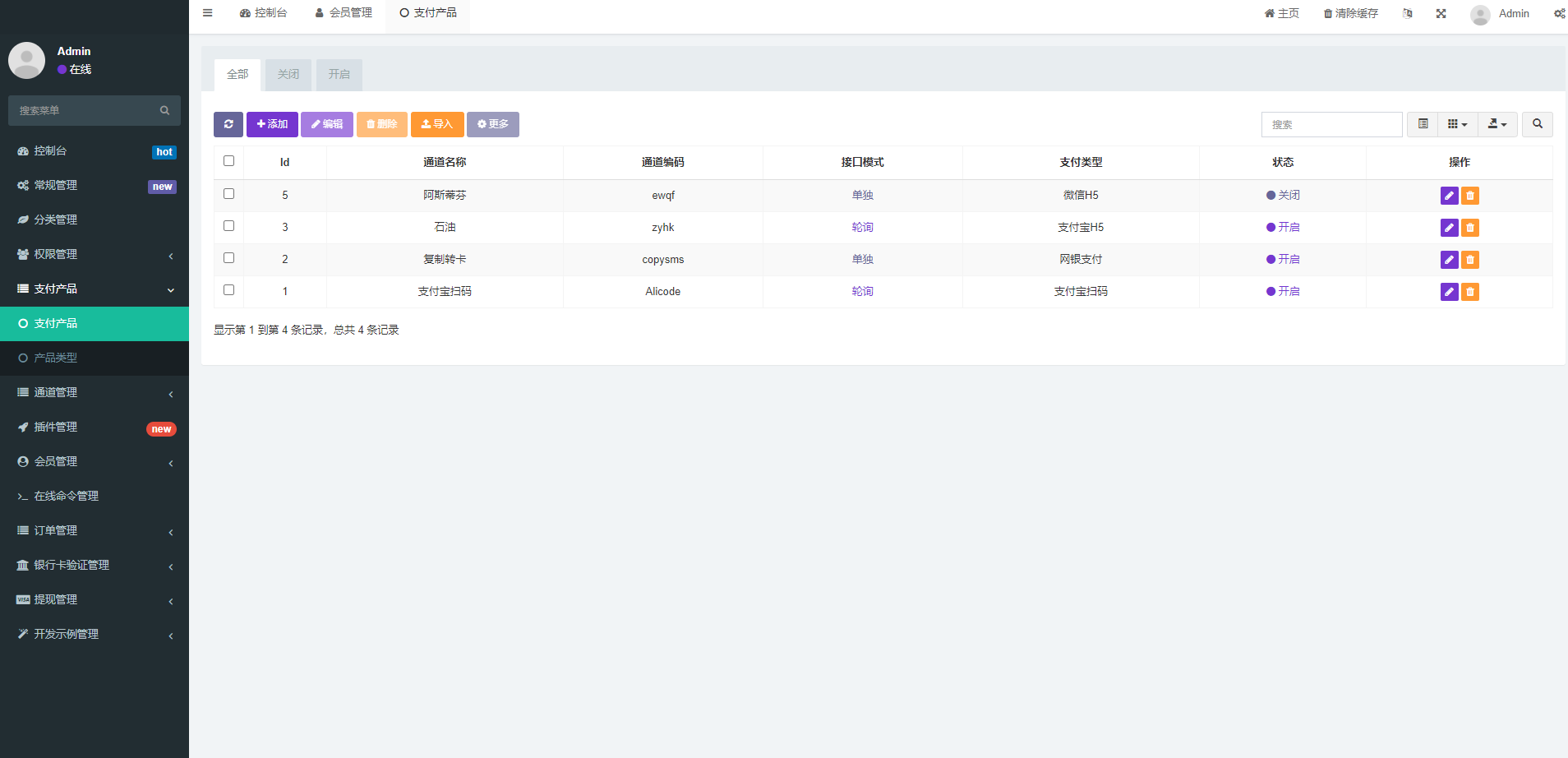Expand the 开发示例管理 sidebar menu
Screen dimensions: 1568x758
[95, 635]
